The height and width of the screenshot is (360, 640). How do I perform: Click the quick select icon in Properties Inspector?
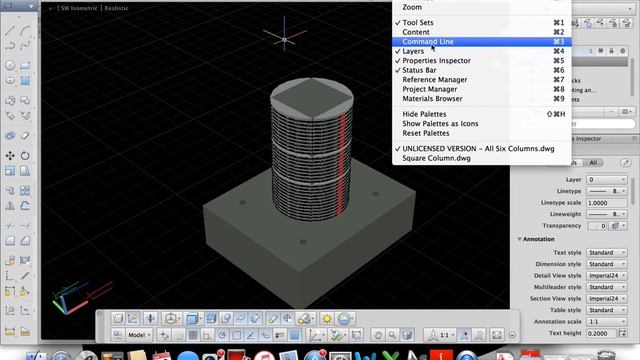coord(625,163)
